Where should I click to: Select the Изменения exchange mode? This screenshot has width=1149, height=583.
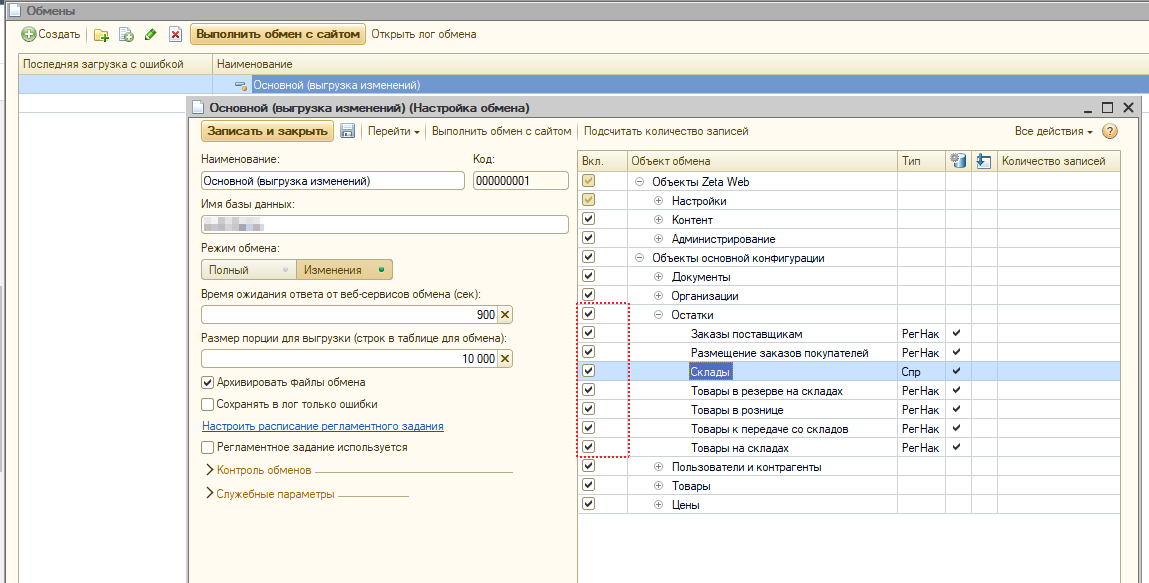click(344, 270)
